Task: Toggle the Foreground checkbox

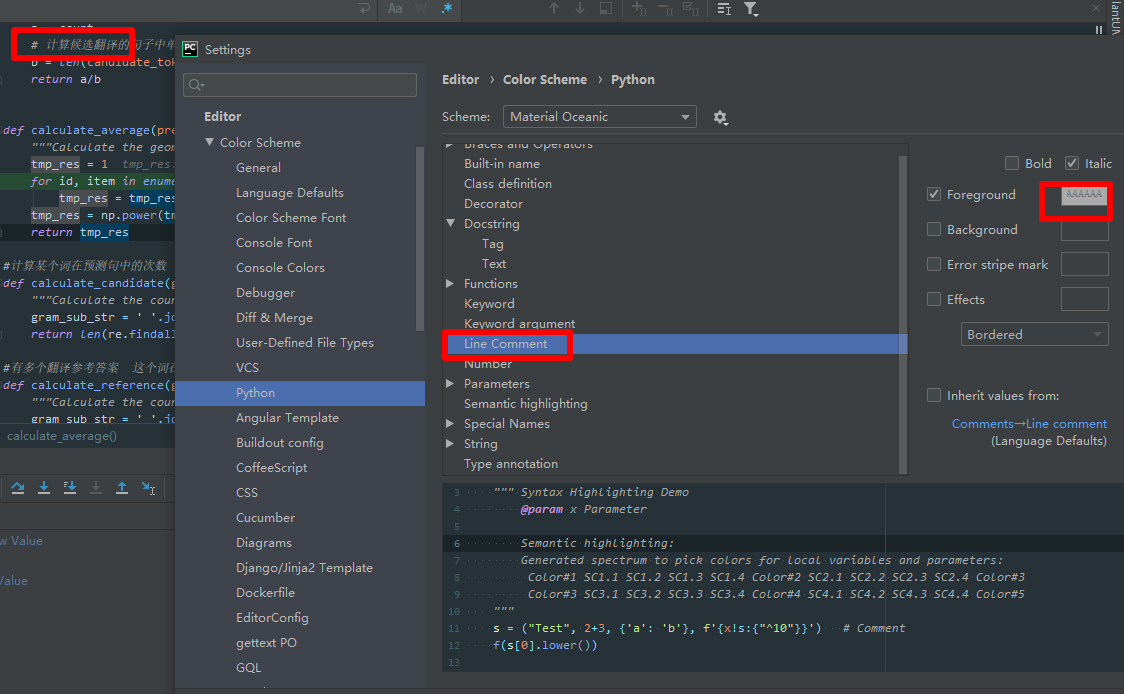Action: tap(933, 194)
